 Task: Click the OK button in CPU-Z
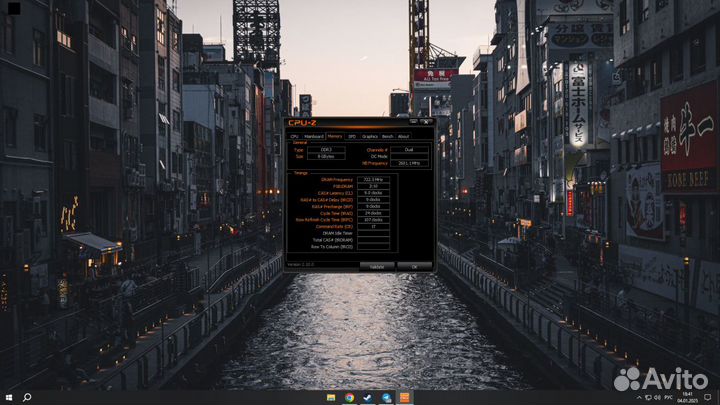point(413,266)
